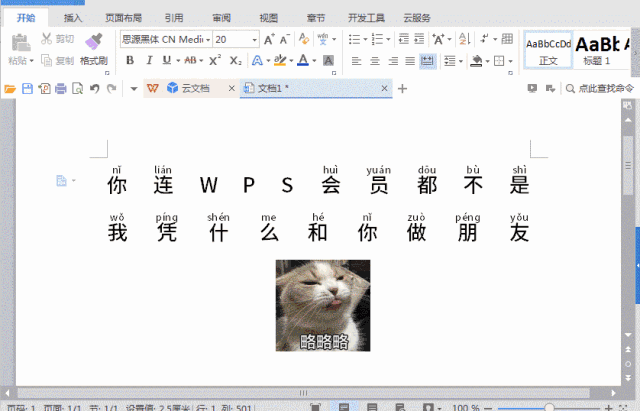Close the 云文档 tab

point(231,88)
